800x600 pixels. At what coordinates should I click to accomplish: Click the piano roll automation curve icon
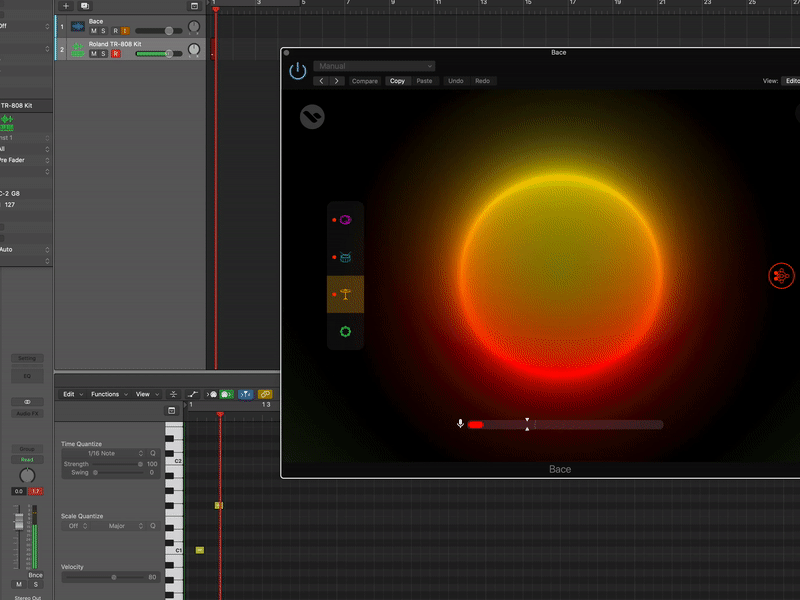192,394
